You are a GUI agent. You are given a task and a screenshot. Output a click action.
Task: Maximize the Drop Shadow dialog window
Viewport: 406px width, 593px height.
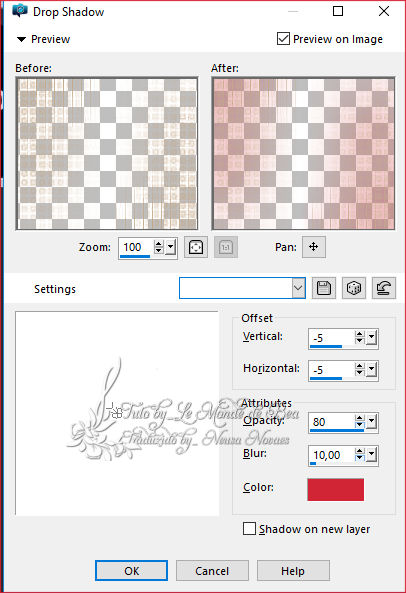coord(338,11)
